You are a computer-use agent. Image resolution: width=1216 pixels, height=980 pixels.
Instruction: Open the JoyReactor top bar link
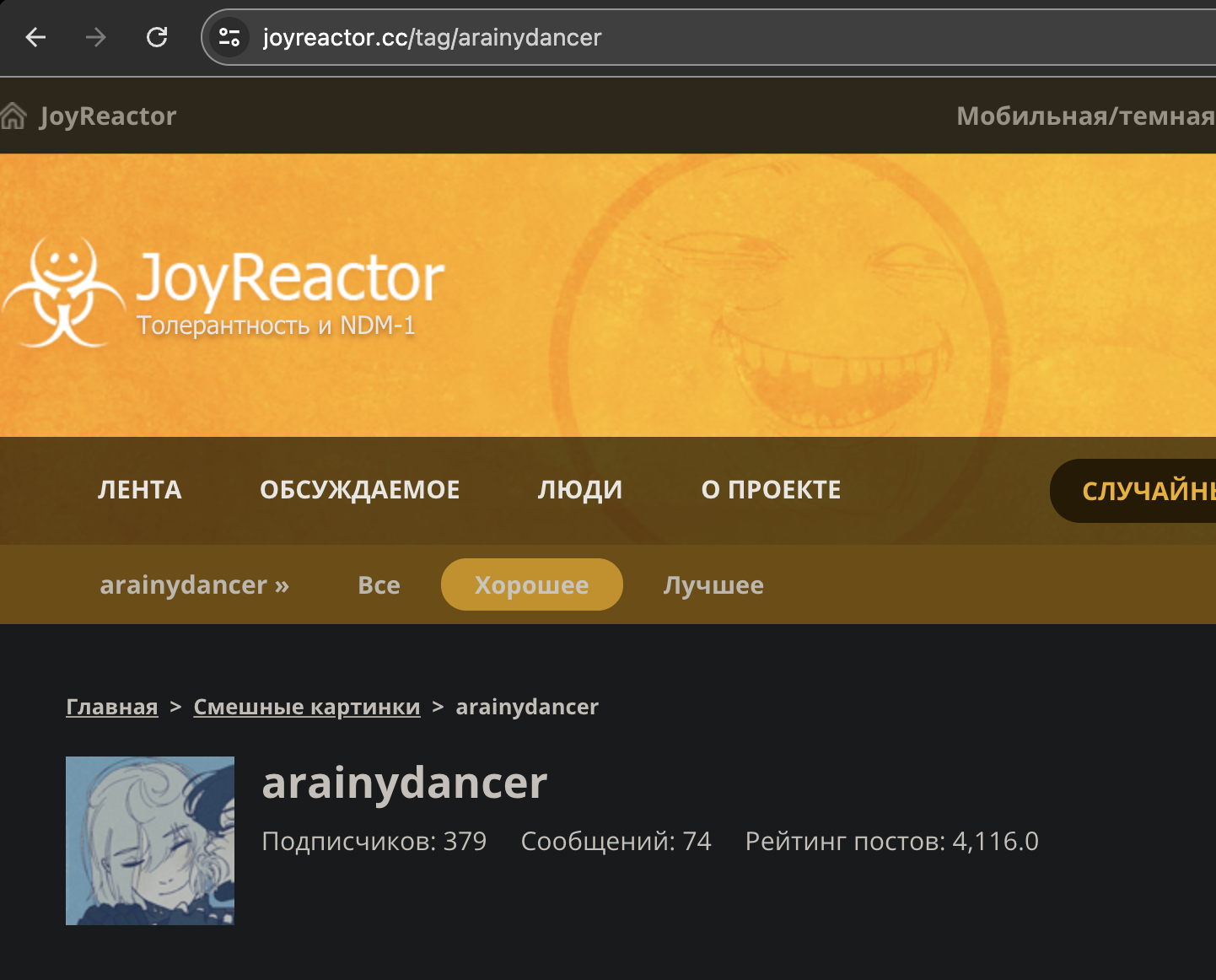click(x=108, y=116)
